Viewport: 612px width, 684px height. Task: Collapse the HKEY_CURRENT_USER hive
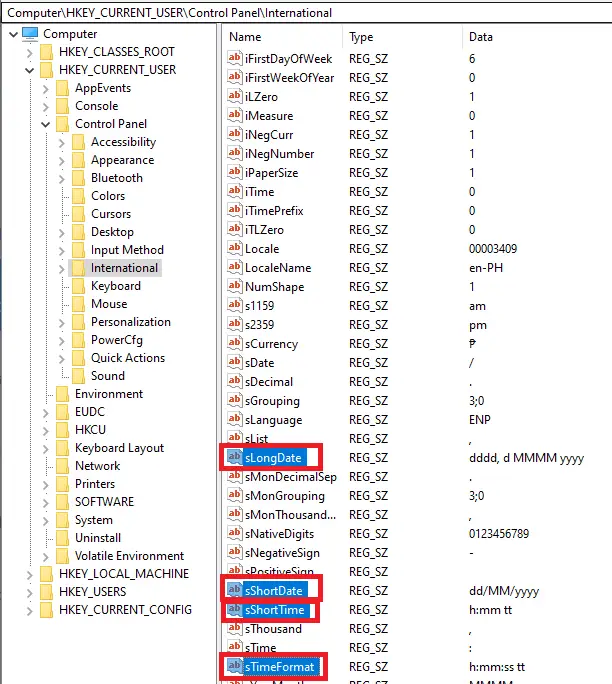tap(29, 70)
